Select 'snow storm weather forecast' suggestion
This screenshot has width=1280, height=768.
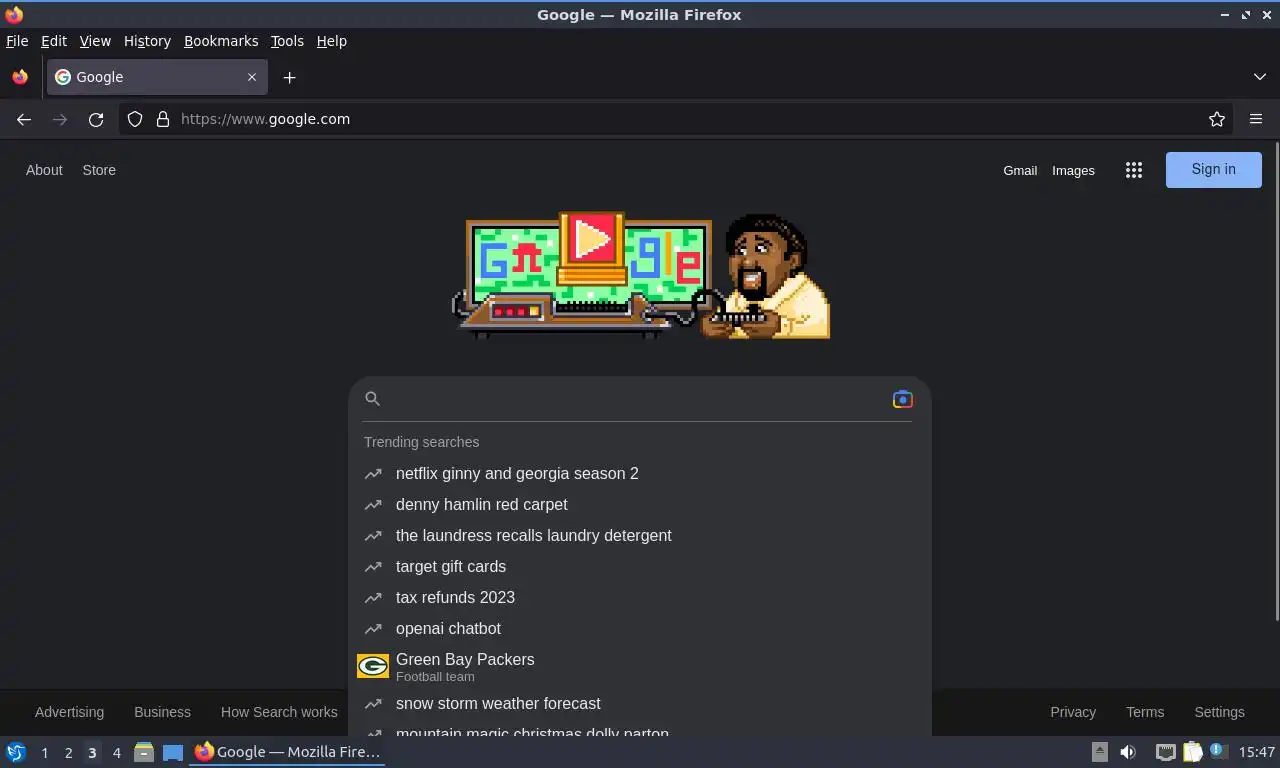pyautogui.click(x=640, y=704)
